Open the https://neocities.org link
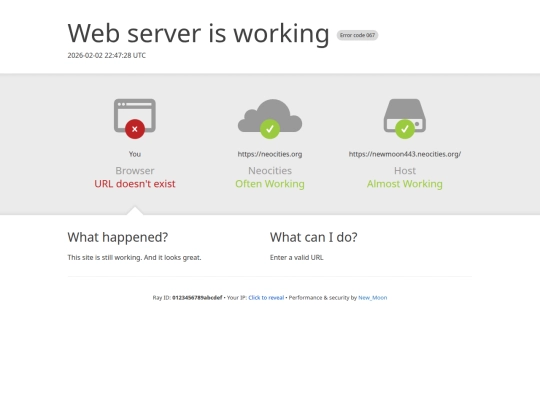Image resolution: width=540 pixels, height=405 pixels. point(270,154)
